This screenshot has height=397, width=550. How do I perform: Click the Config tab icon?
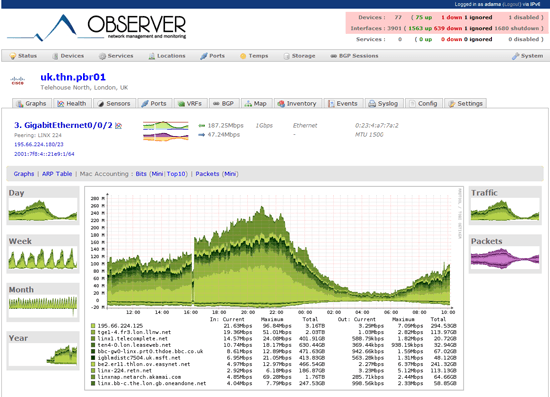tap(412, 104)
